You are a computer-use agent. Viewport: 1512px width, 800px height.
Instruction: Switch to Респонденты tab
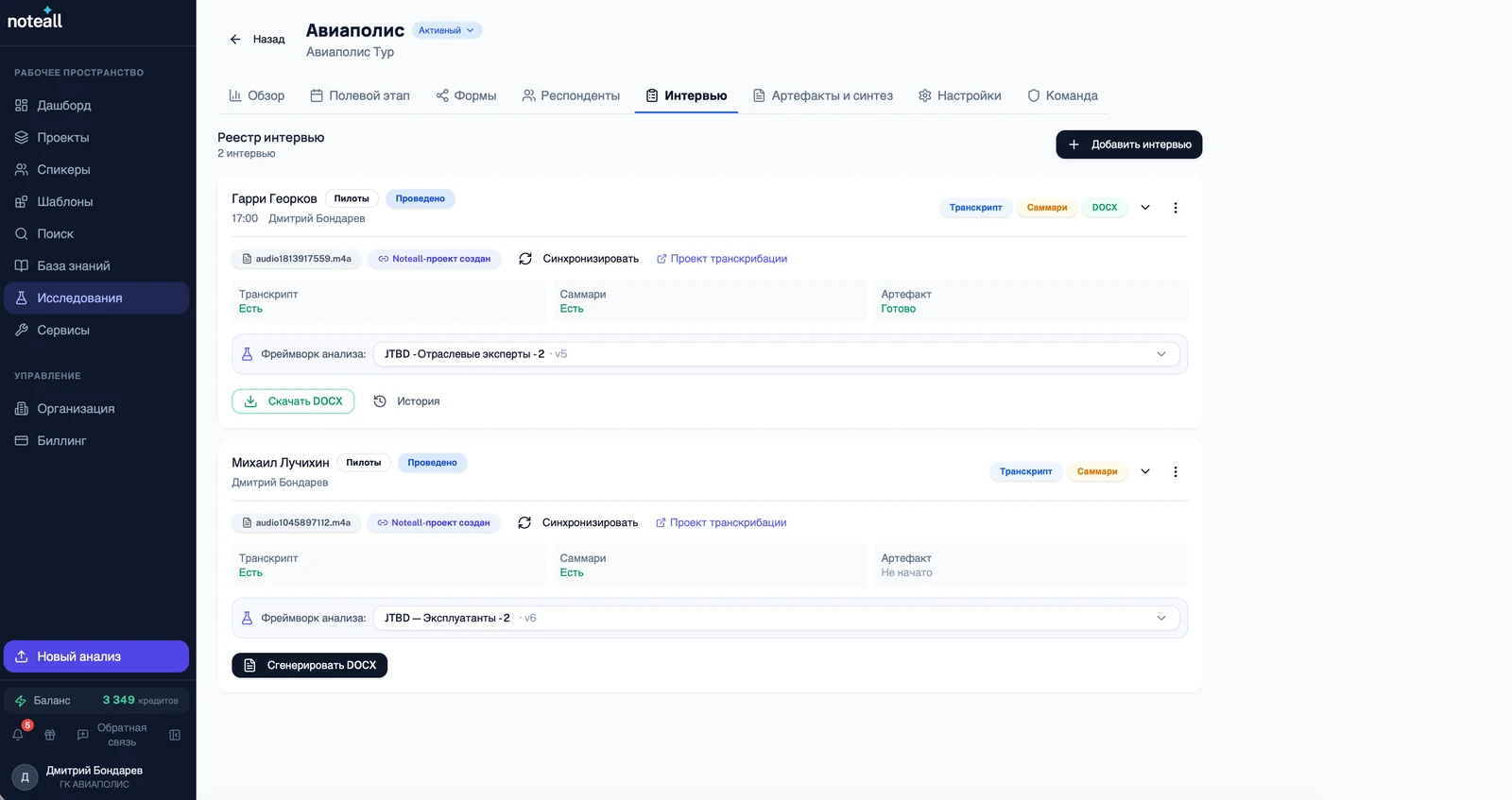571,95
